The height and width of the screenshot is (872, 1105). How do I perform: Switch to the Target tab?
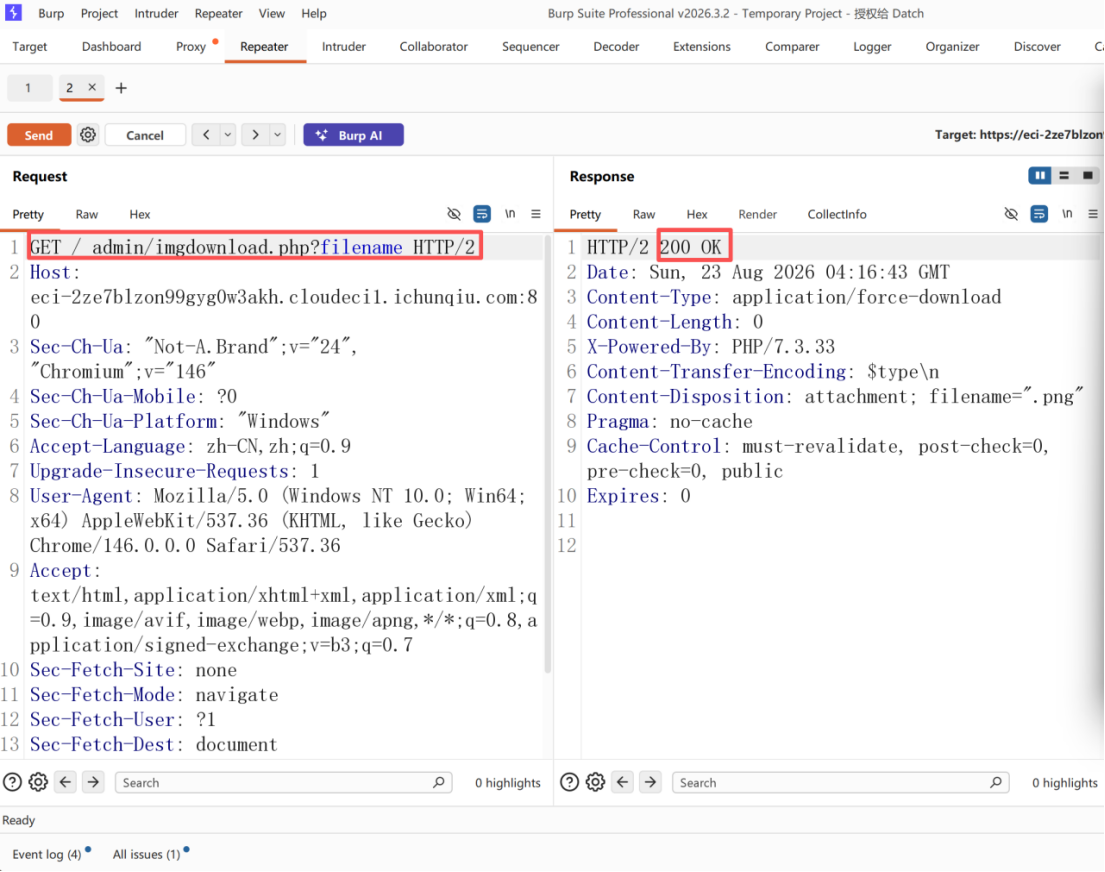[30, 47]
